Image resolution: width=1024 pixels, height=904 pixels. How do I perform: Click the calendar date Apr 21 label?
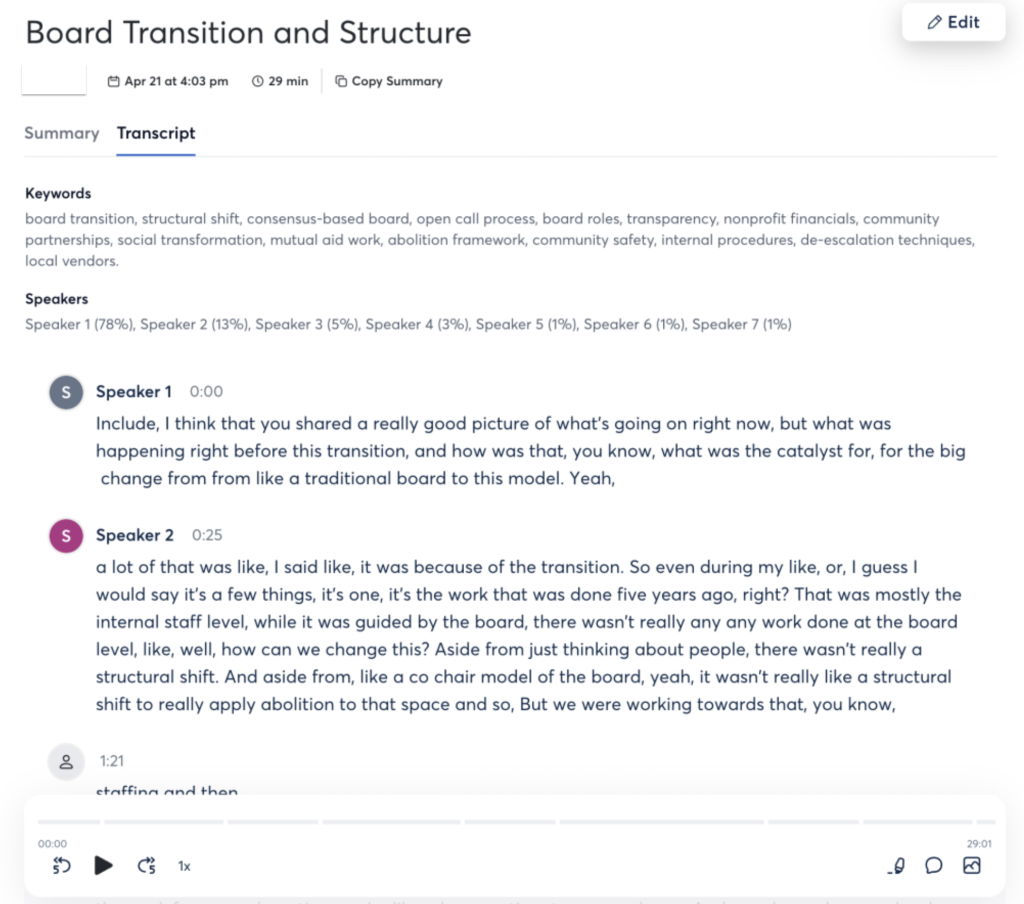[x=168, y=81]
